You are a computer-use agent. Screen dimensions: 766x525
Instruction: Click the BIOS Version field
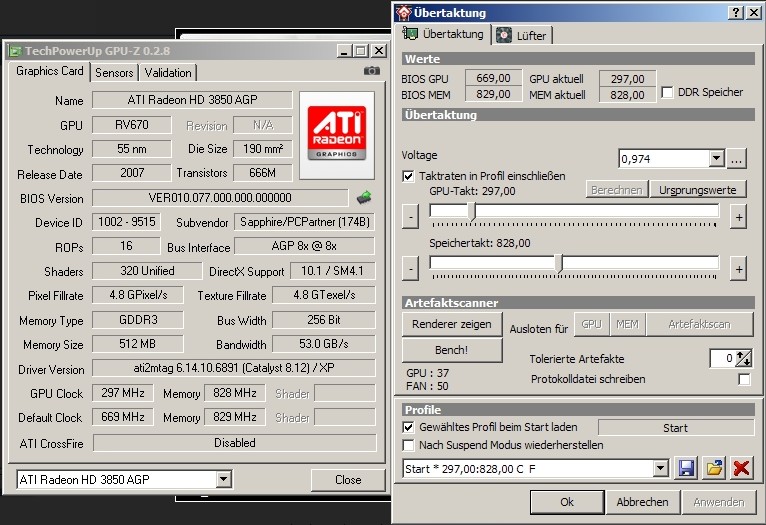coord(220,198)
